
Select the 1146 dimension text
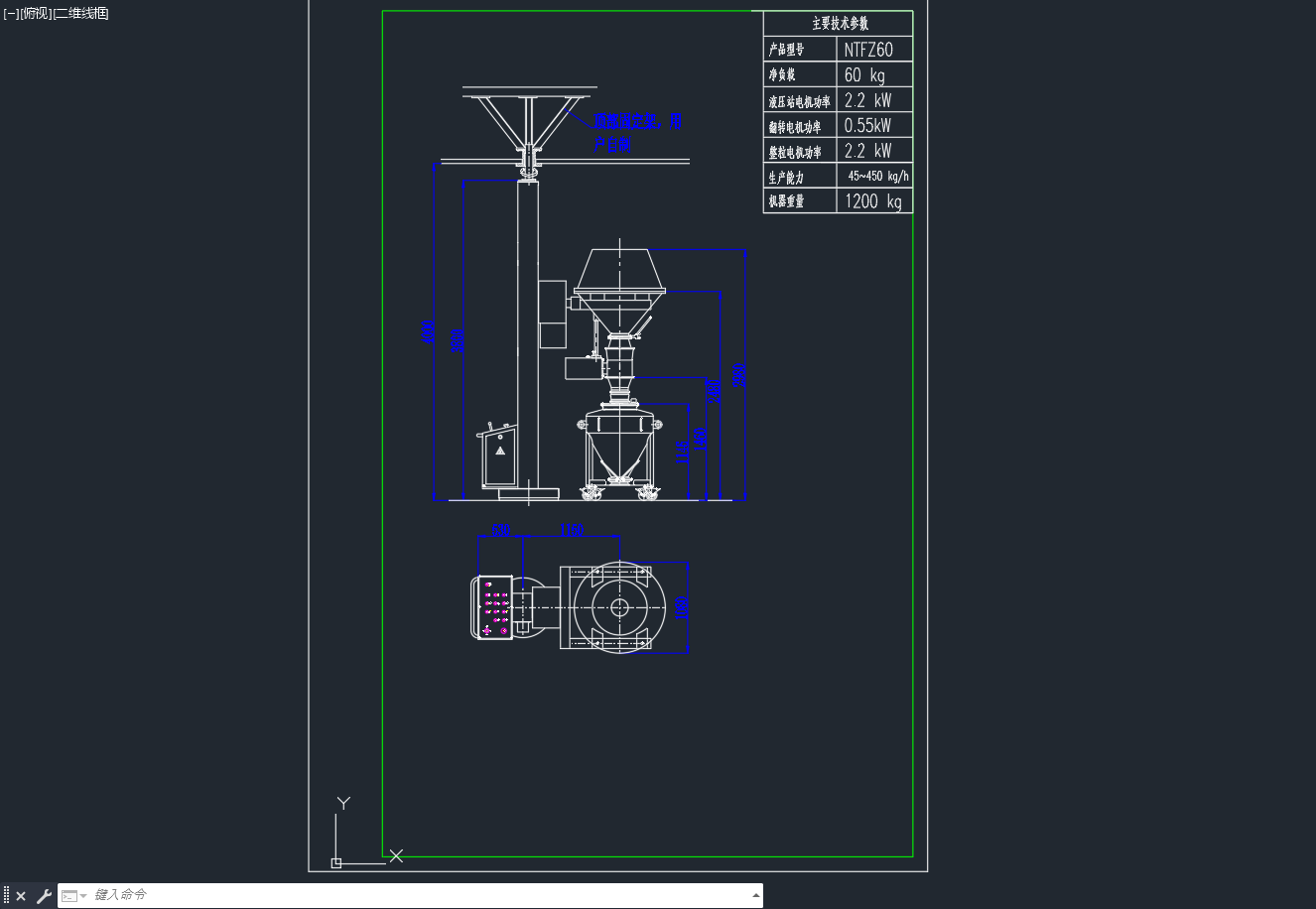[x=682, y=453]
